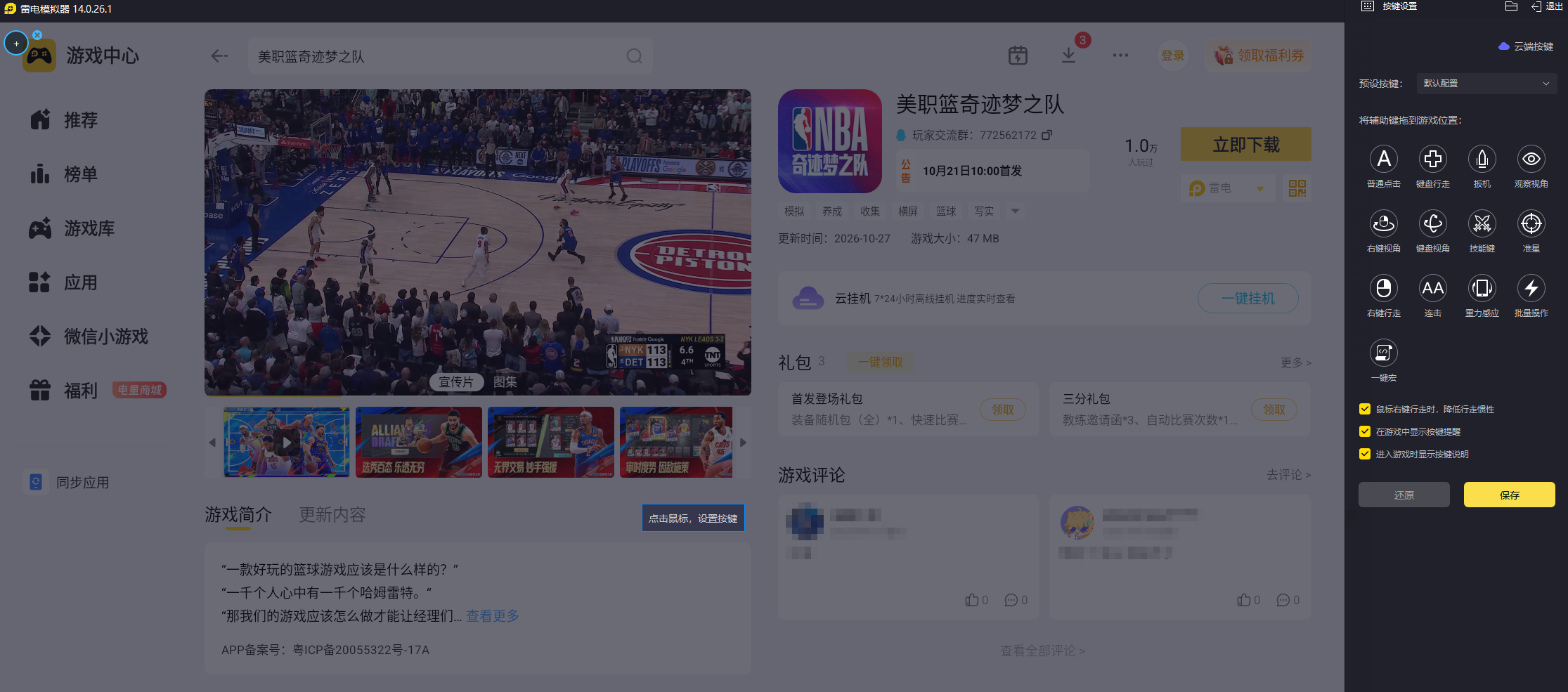This screenshot has height=692, width=1568.
Task: Open 榜单 in the sidebar
Action: [64, 174]
